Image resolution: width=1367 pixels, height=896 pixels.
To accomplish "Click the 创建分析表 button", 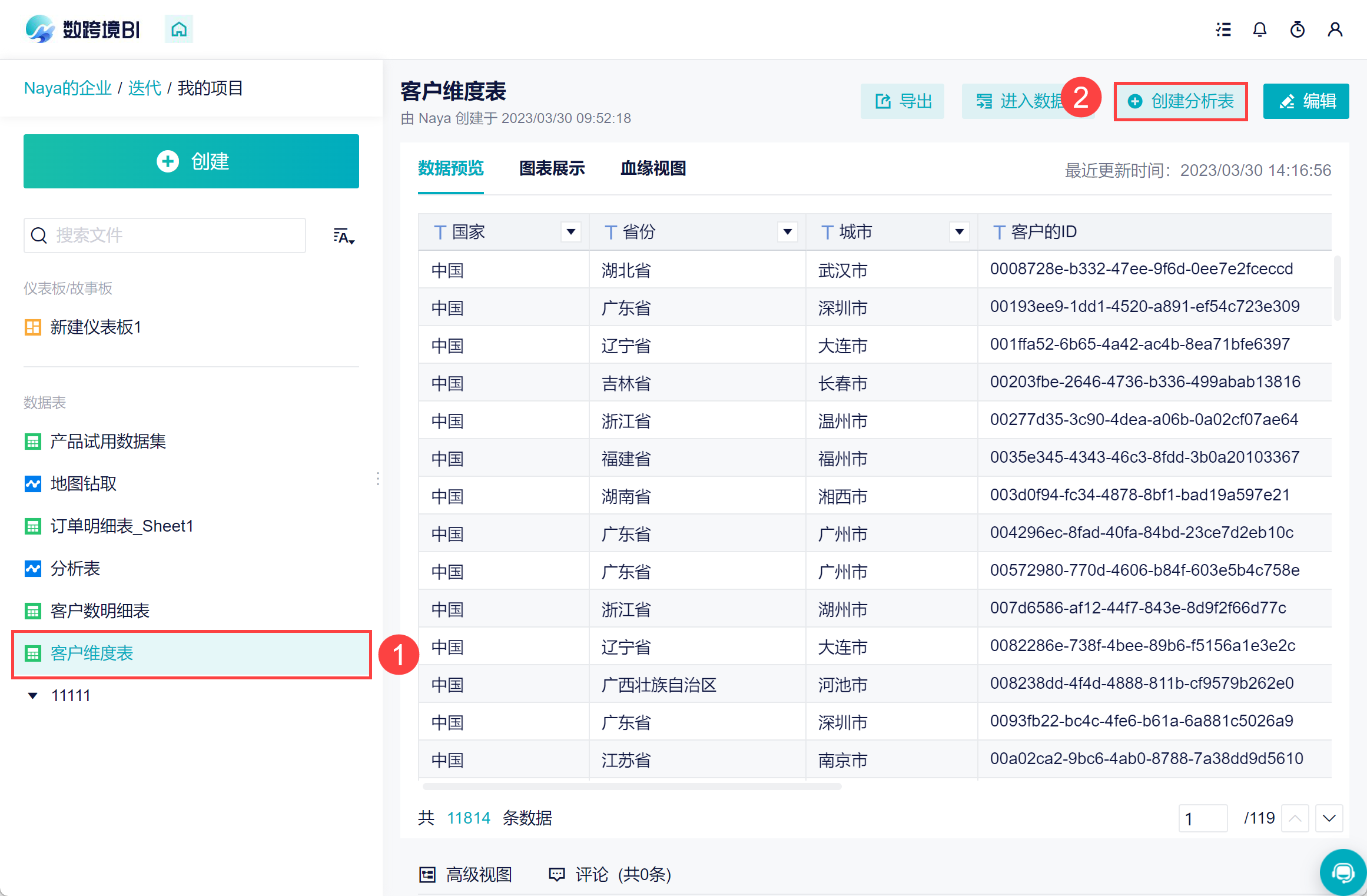I will point(1181,101).
